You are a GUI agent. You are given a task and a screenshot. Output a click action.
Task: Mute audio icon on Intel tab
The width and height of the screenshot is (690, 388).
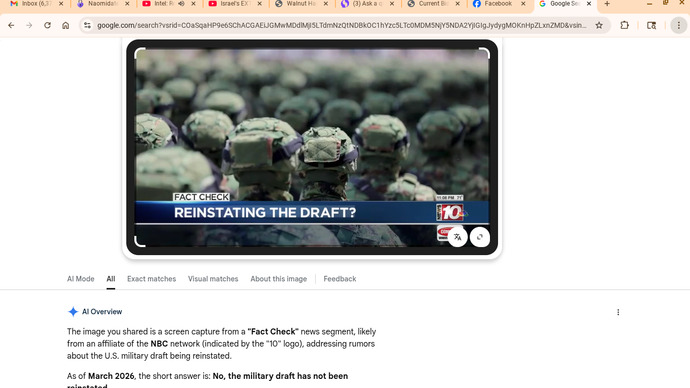click(x=181, y=4)
